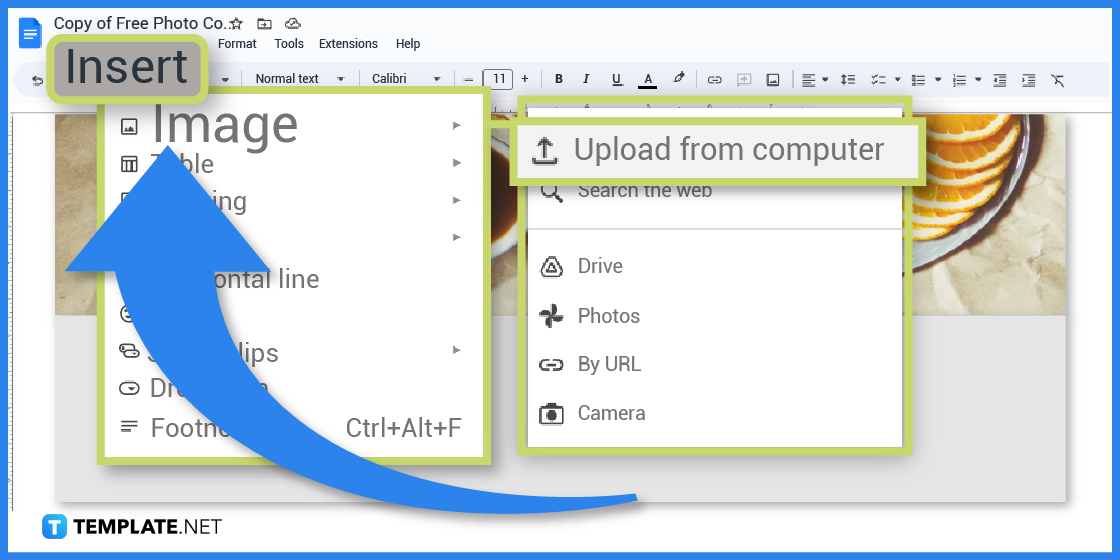Image resolution: width=1120 pixels, height=560 pixels.
Task: Click the clear formatting icon
Action: point(1057,80)
